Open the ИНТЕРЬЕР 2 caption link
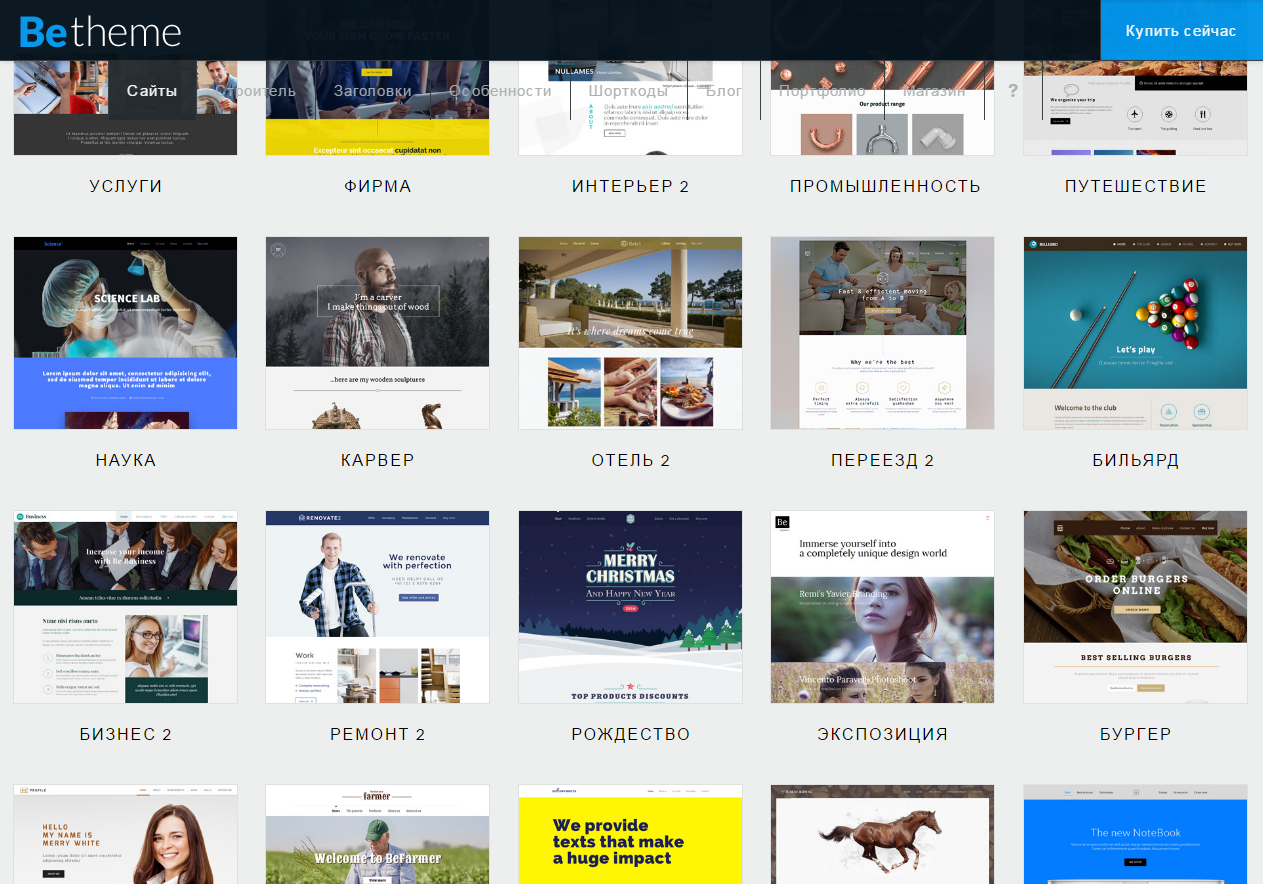The image size is (1263, 884). pyautogui.click(x=631, y=186)
